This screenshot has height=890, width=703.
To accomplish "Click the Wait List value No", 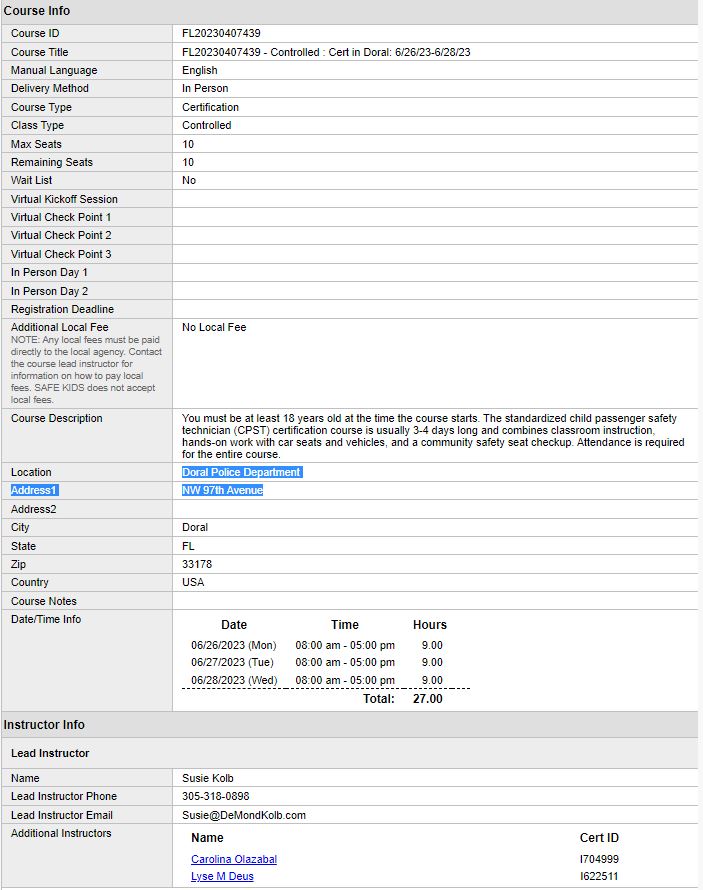I will (189, 180).
